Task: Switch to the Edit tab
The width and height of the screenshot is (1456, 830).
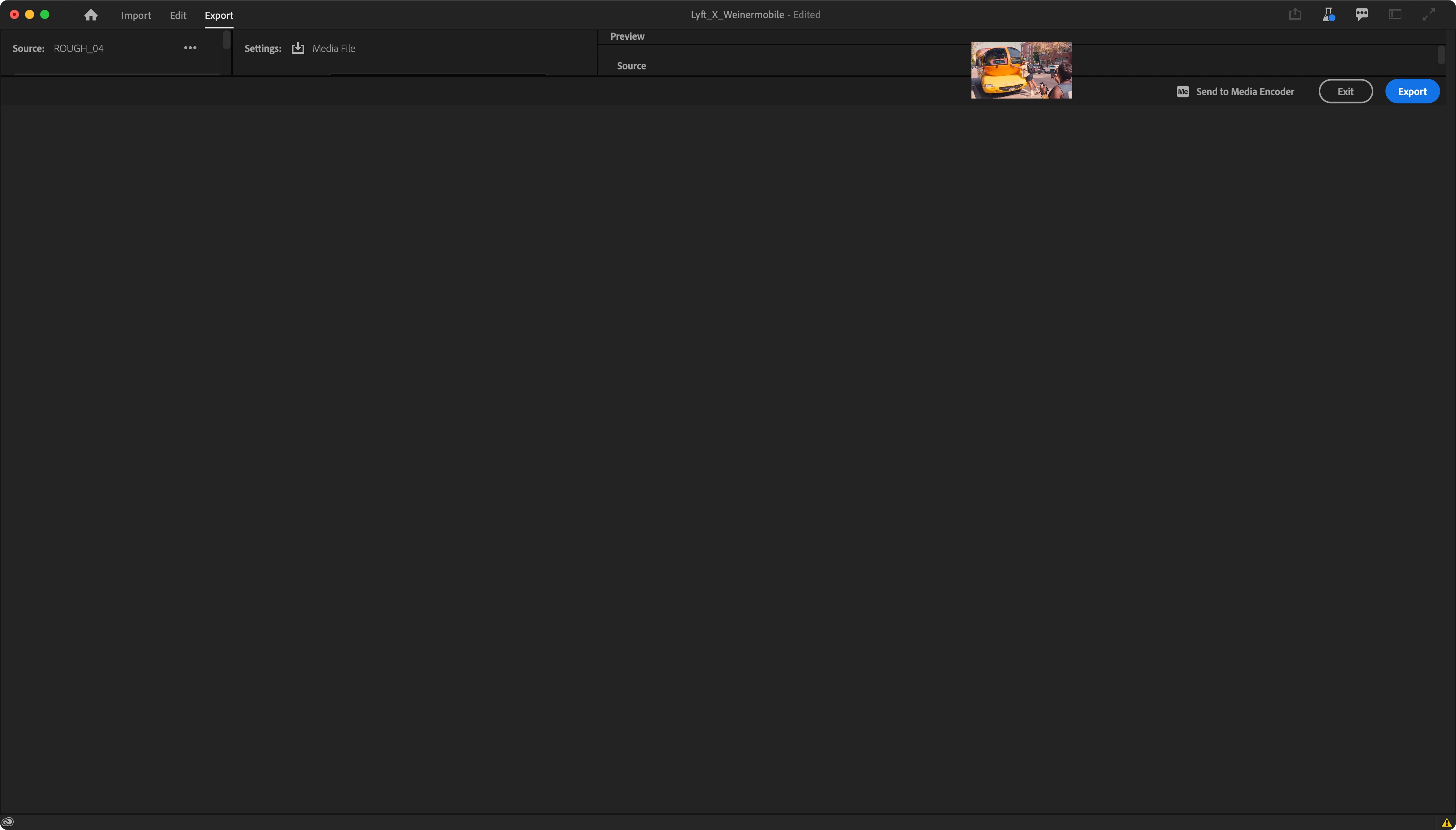Action: (x=178, y=16)
